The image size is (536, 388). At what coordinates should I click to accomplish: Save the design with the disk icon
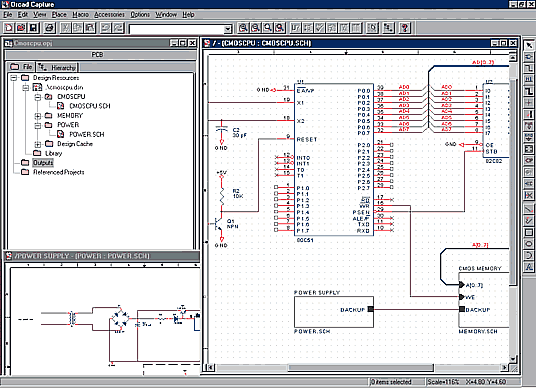[x=34, y=28]
